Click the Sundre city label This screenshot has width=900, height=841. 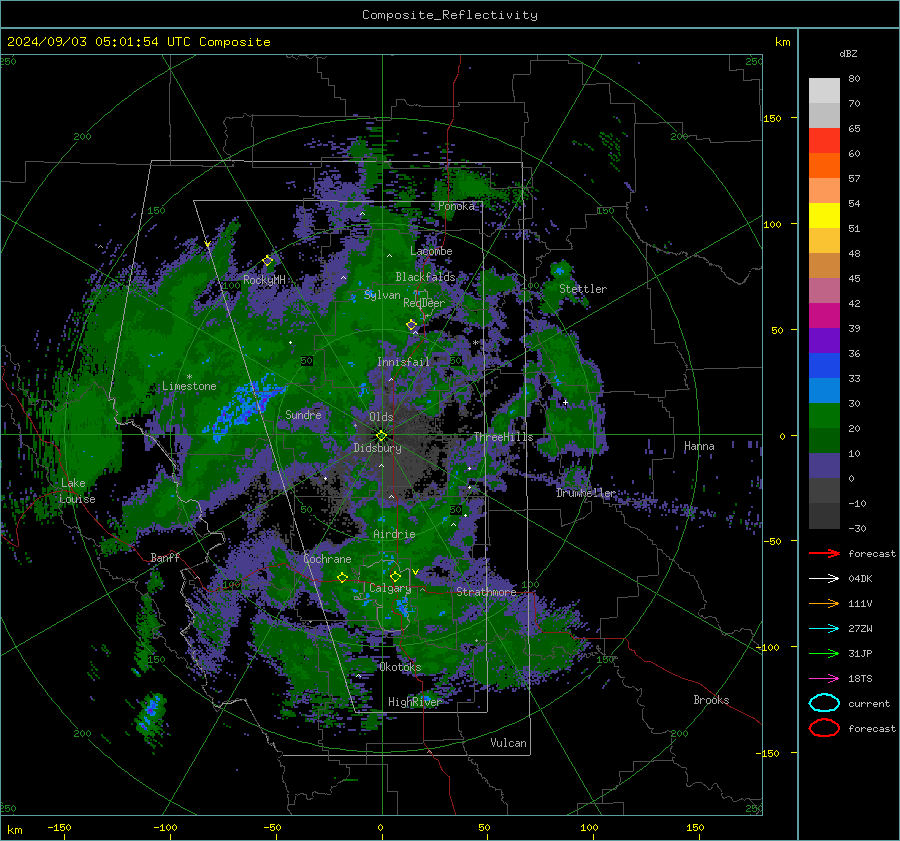point(303,414)
